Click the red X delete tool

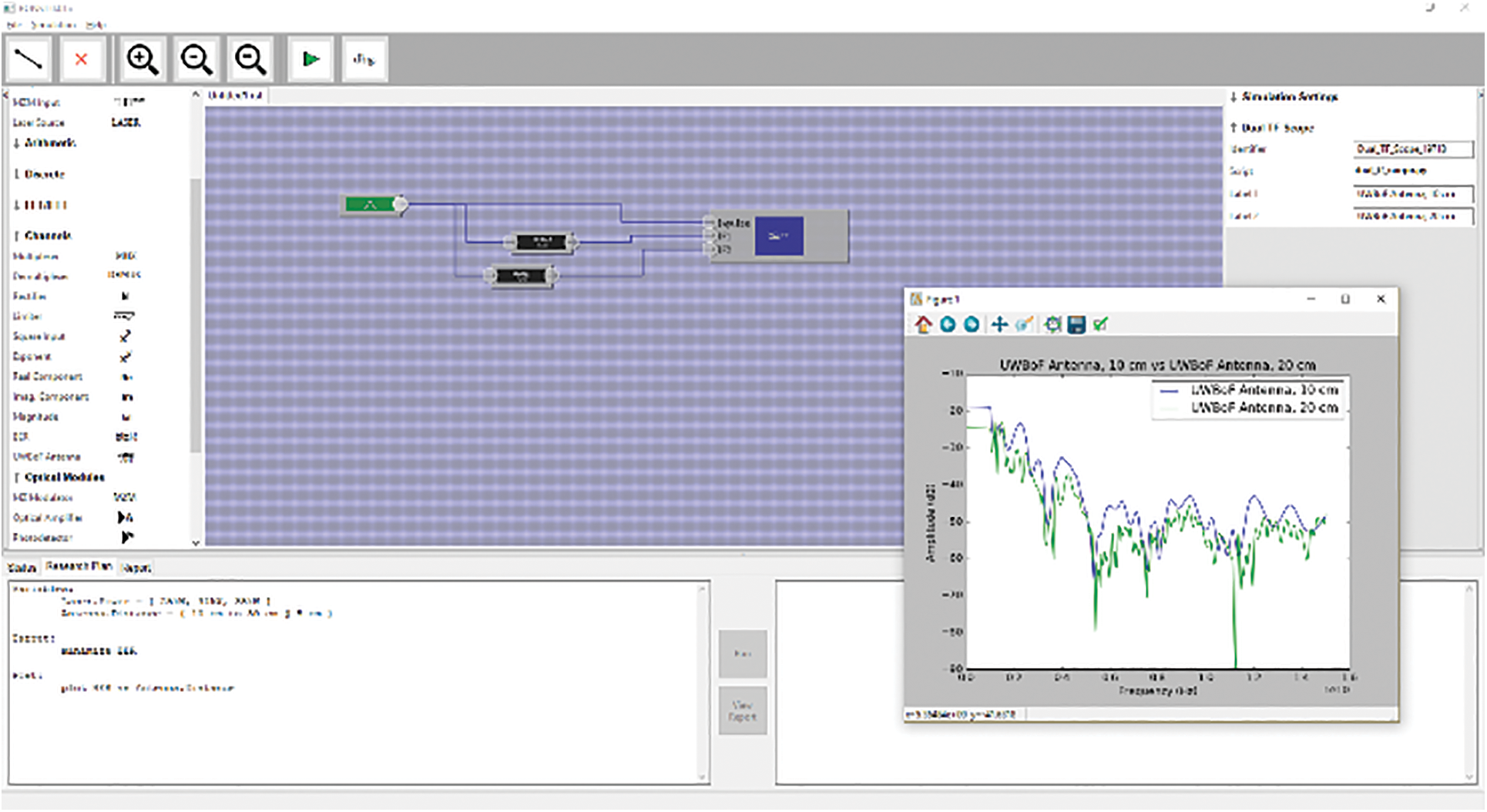(x=81, y=59)
